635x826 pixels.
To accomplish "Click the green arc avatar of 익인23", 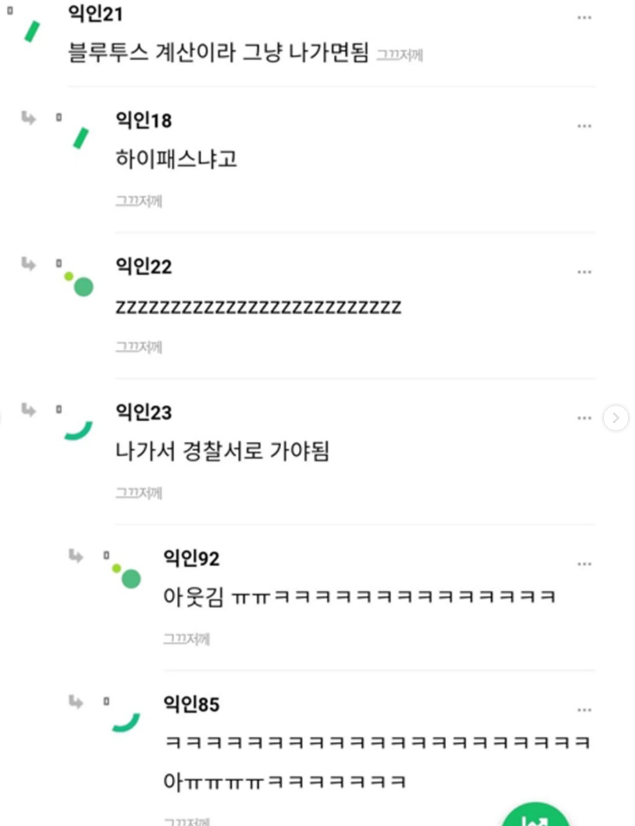I will coord(79,430).
